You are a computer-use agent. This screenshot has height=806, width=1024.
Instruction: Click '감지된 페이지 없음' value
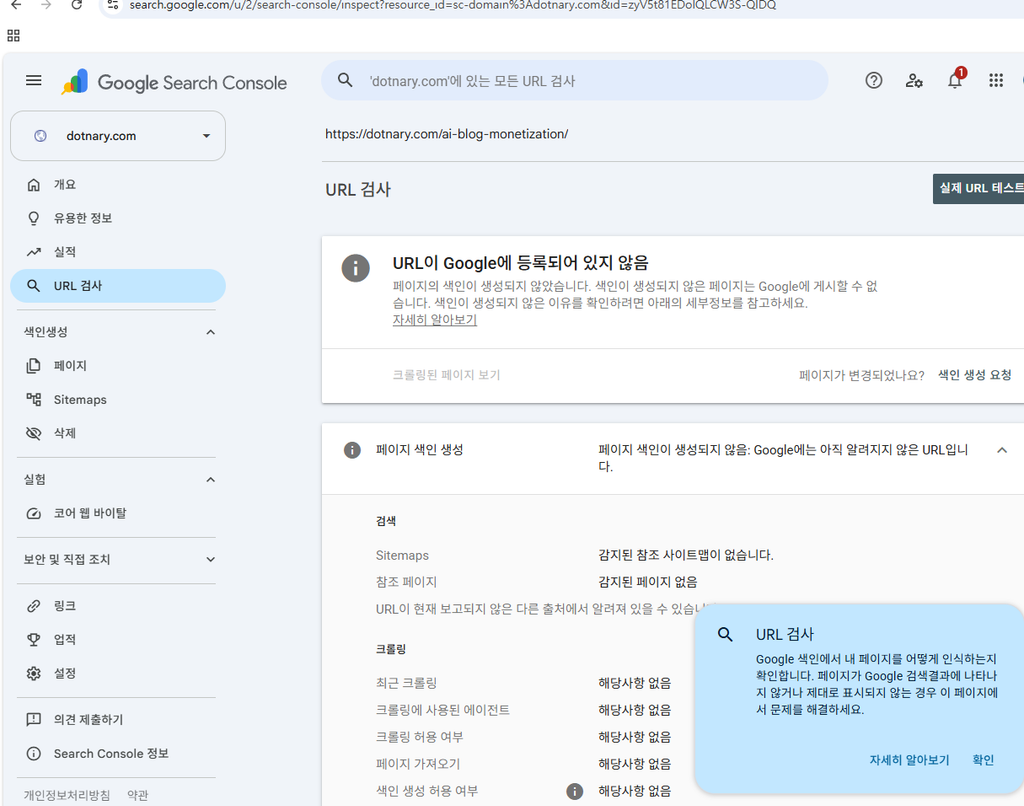click(x=648, y=582)
